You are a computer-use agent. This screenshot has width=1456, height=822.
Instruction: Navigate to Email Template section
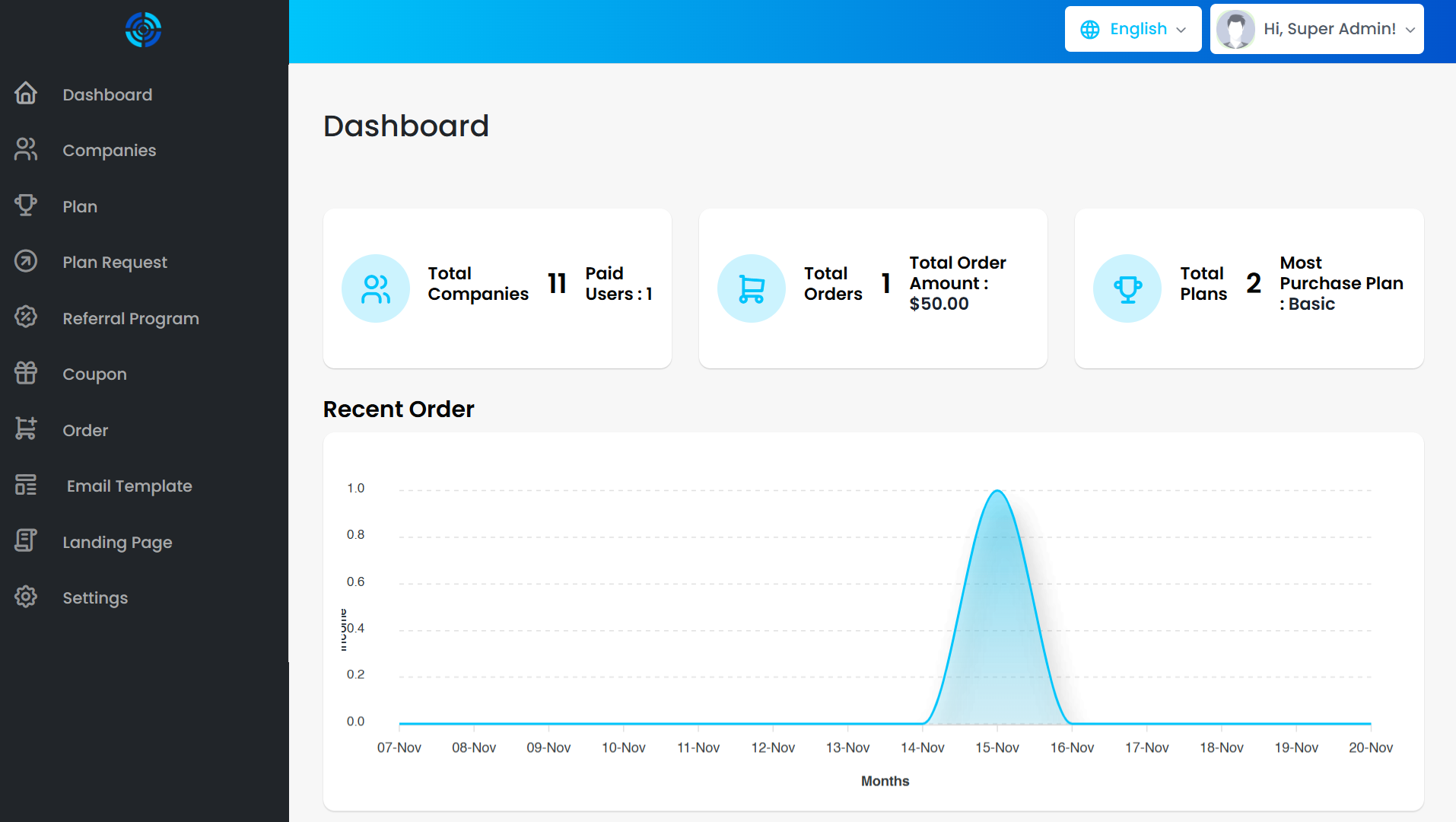129,486
